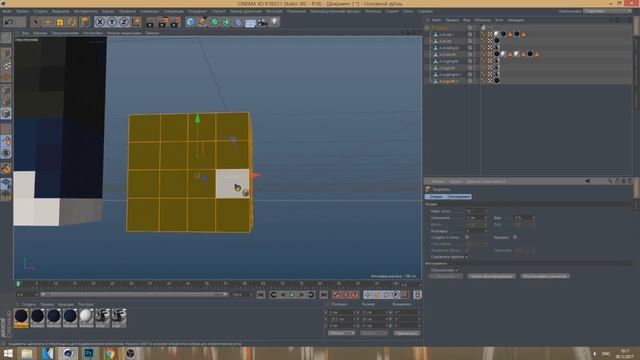This screenshot has width=640, height=360.
Task: Open the first menu in the Object Manager
Action: [x=436, y=20]
